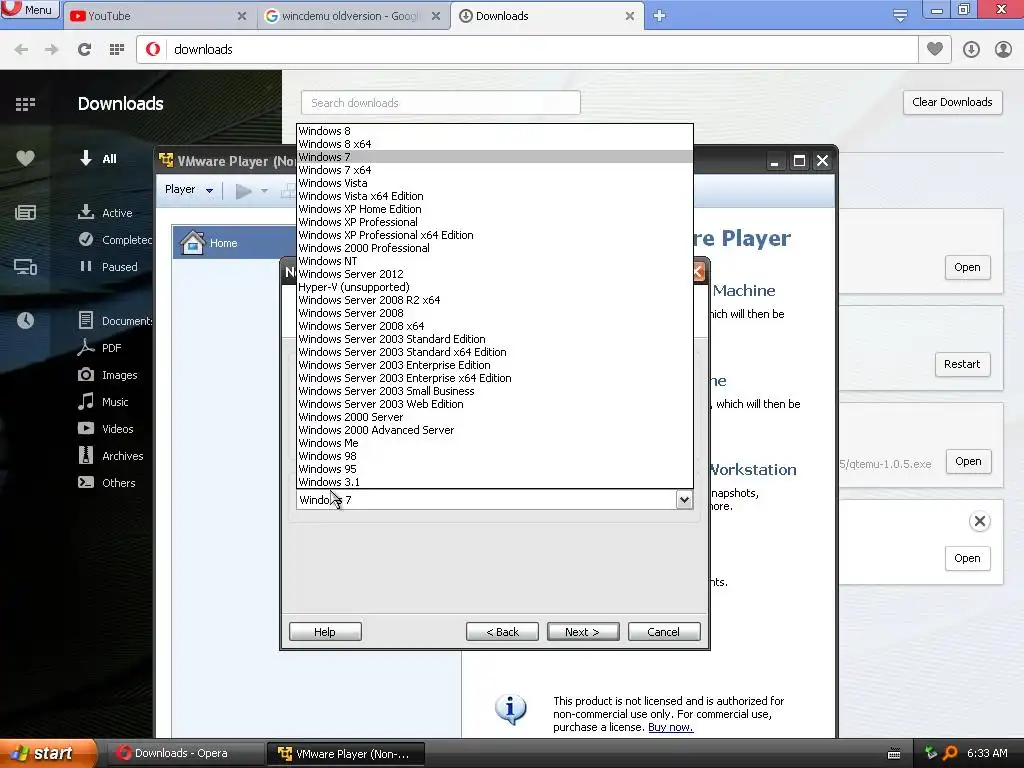The image size is (1024, 768).
Task: Cancel the new VM wizard
Action: point(664,632)
